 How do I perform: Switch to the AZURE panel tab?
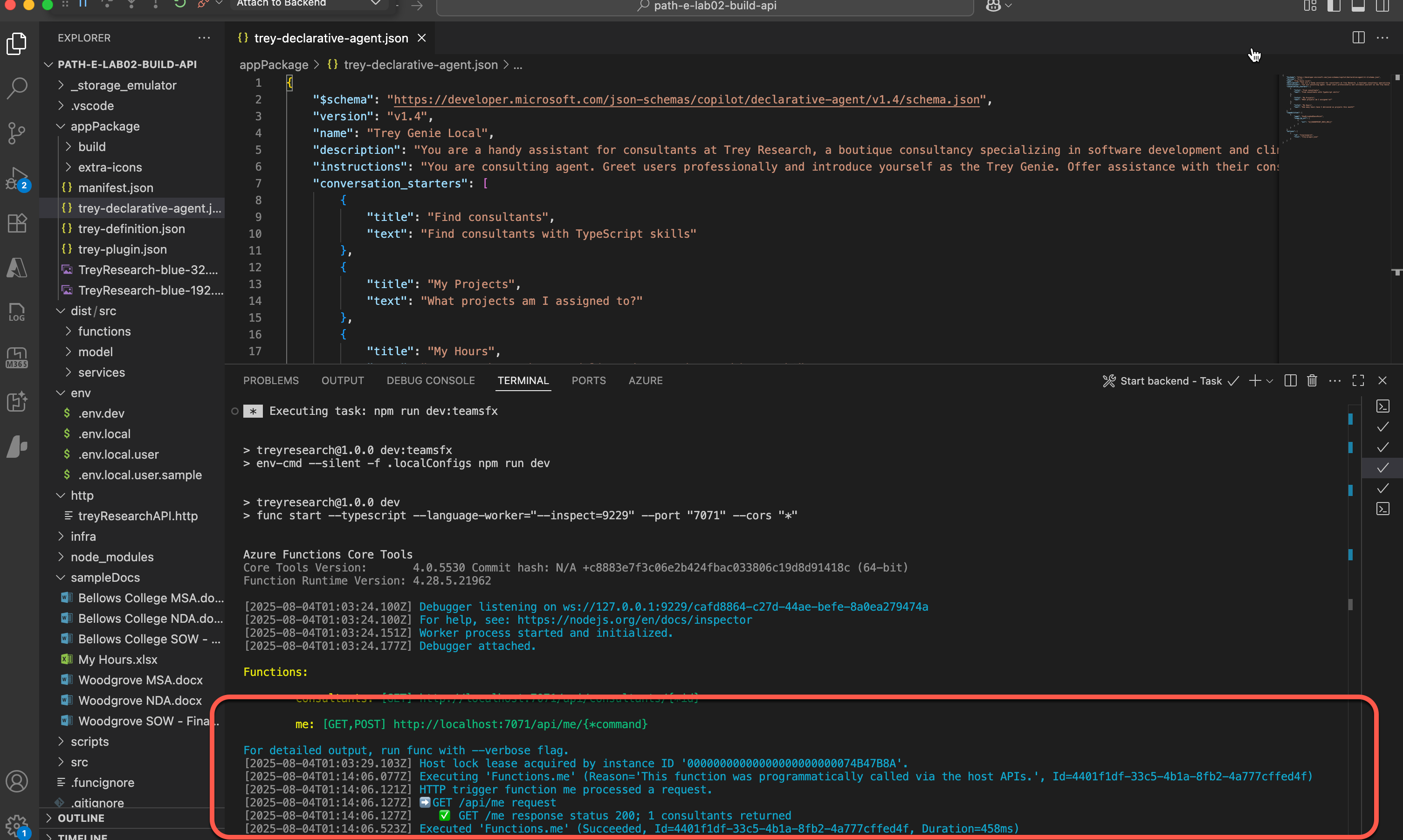tap(646, 380)
